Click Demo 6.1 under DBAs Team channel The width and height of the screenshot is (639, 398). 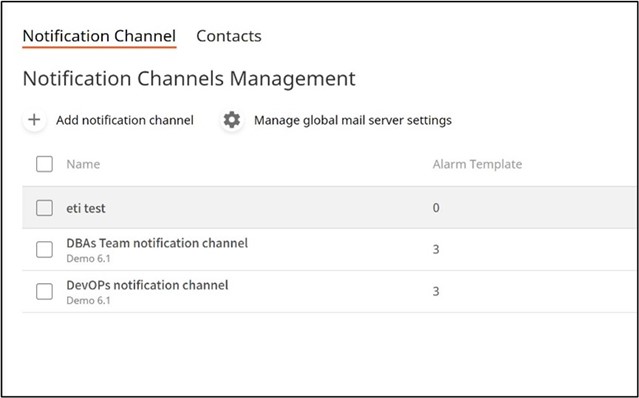[88, 259]
